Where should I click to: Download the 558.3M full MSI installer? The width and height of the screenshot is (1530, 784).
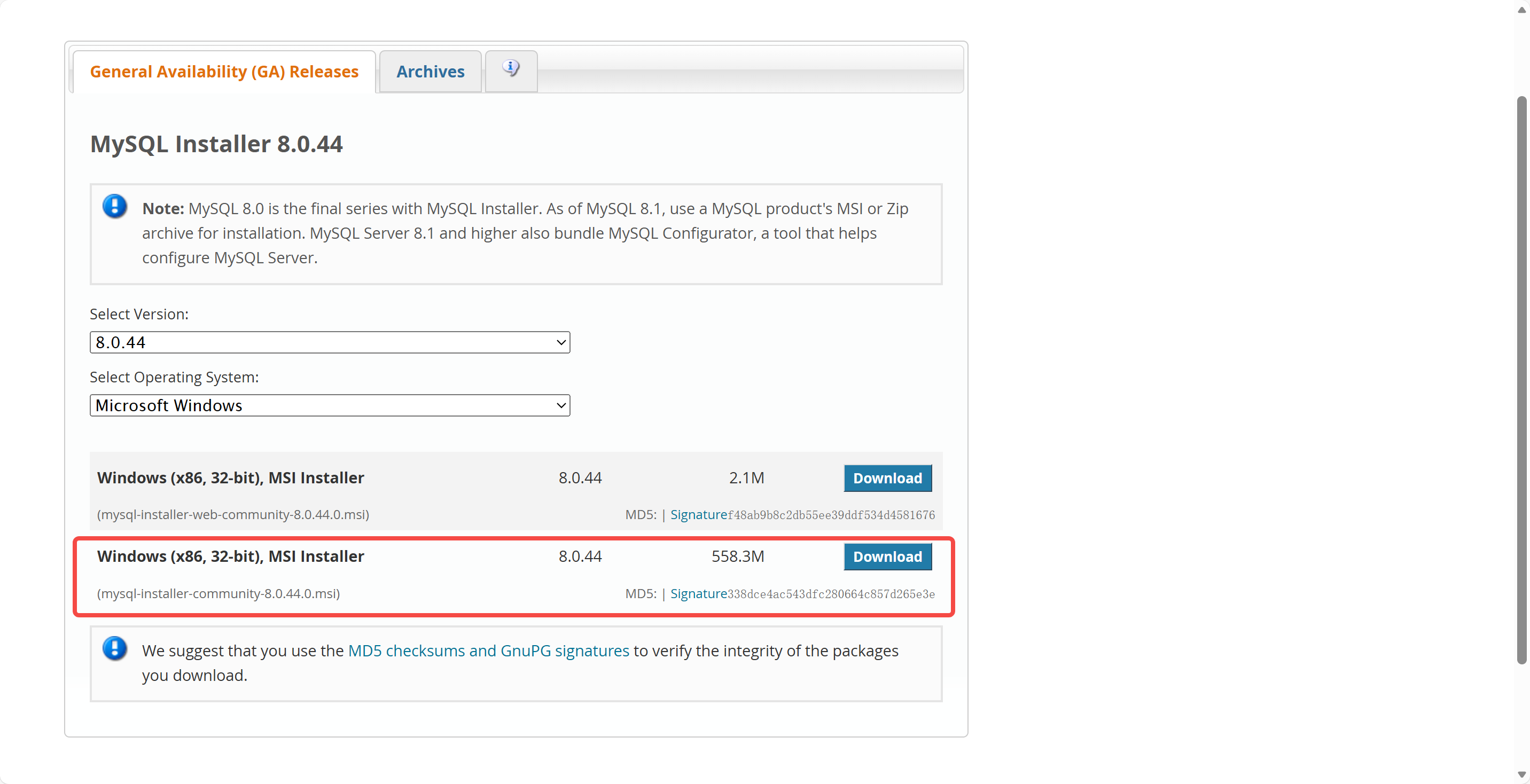pos(887,556)
